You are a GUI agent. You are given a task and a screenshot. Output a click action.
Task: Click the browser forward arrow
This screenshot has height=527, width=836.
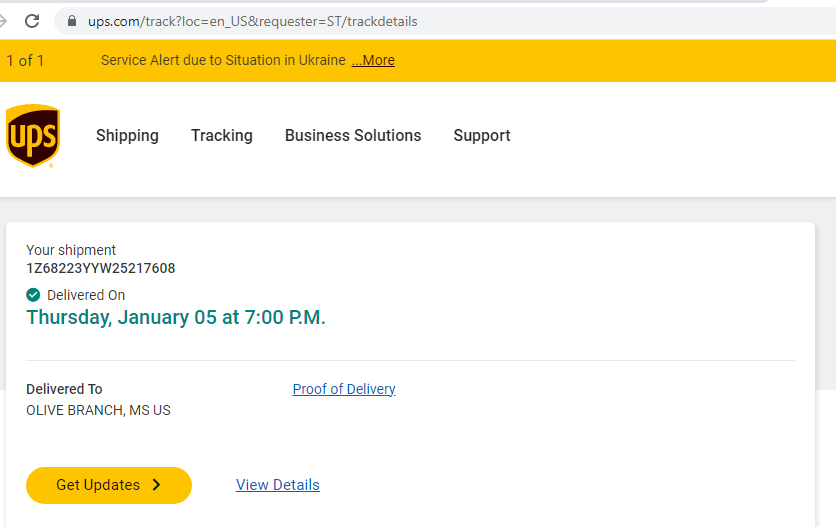click(x=3, y=21)
